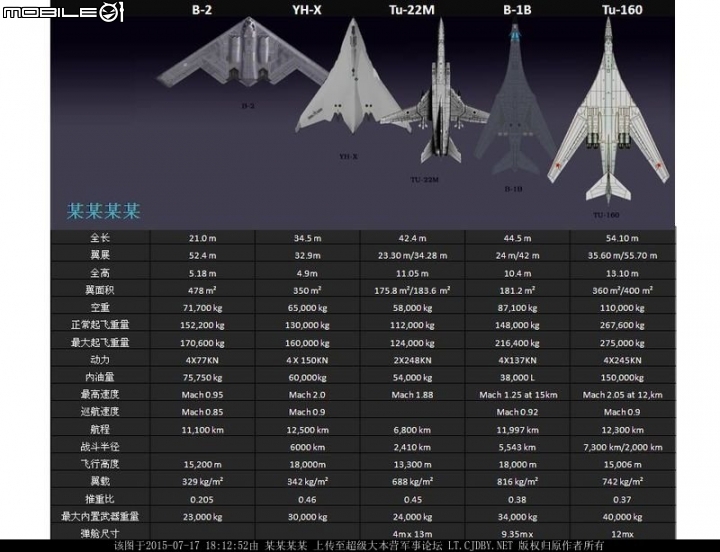Image resolution: width=720 pixels, height=552 pixels.
Task: Click the 11,997 km range cell
Action: click(x=518, y=430)
